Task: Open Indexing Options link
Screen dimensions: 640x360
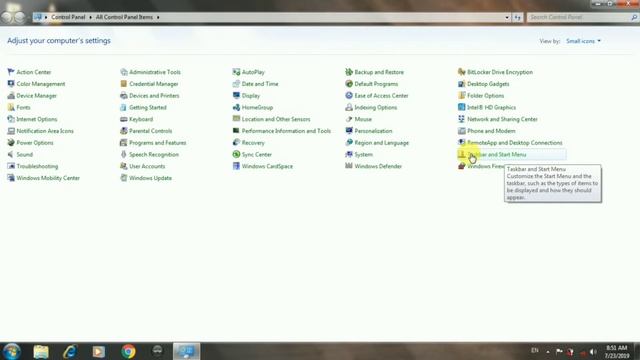Action: click(376, 107)
